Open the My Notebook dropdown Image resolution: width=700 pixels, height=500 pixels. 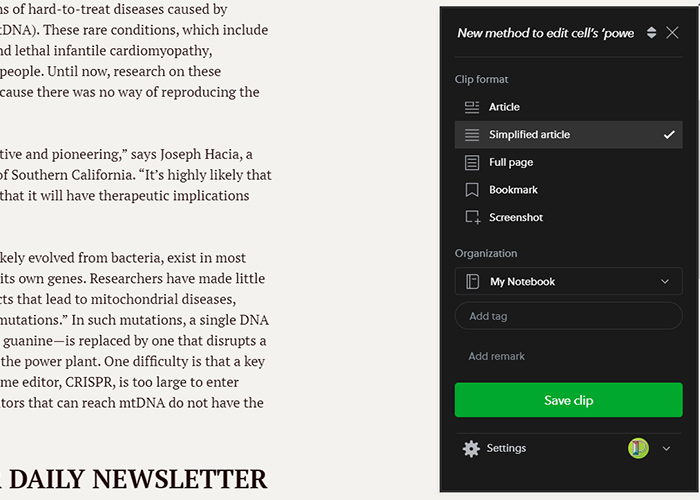point(568,281)
